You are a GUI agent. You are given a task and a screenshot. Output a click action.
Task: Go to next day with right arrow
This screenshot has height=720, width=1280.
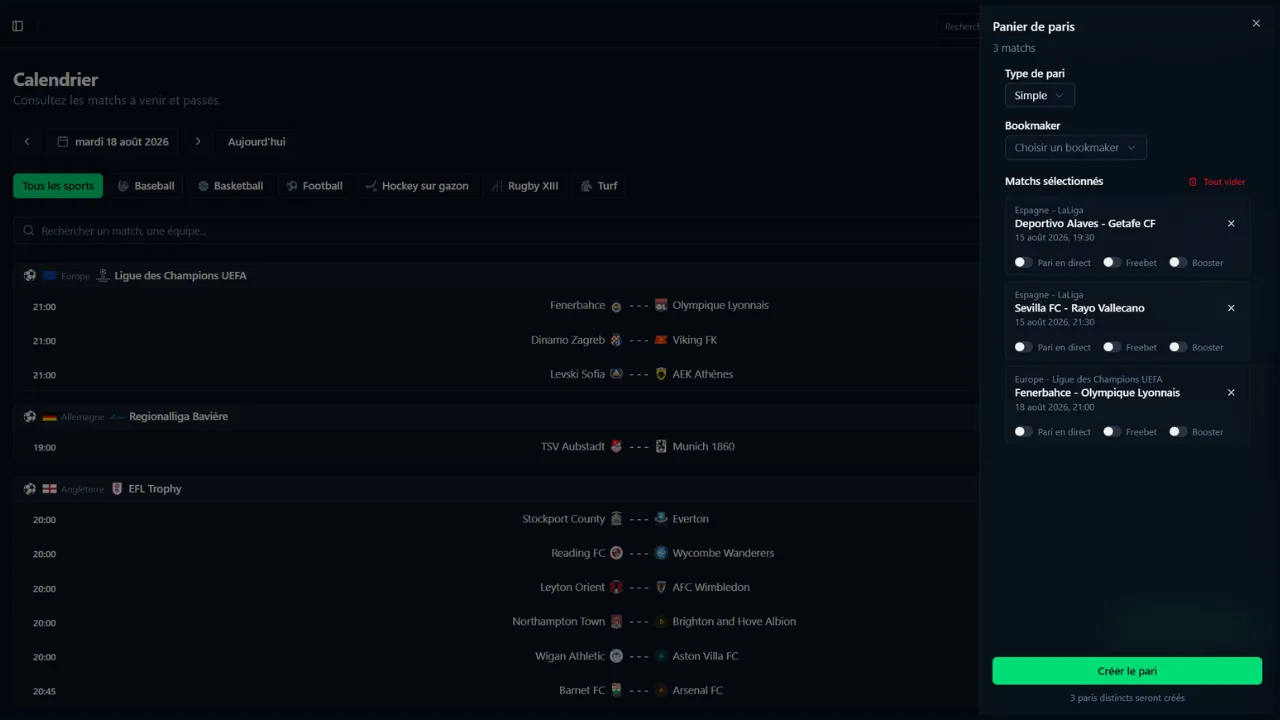click(x=198, y=142)
